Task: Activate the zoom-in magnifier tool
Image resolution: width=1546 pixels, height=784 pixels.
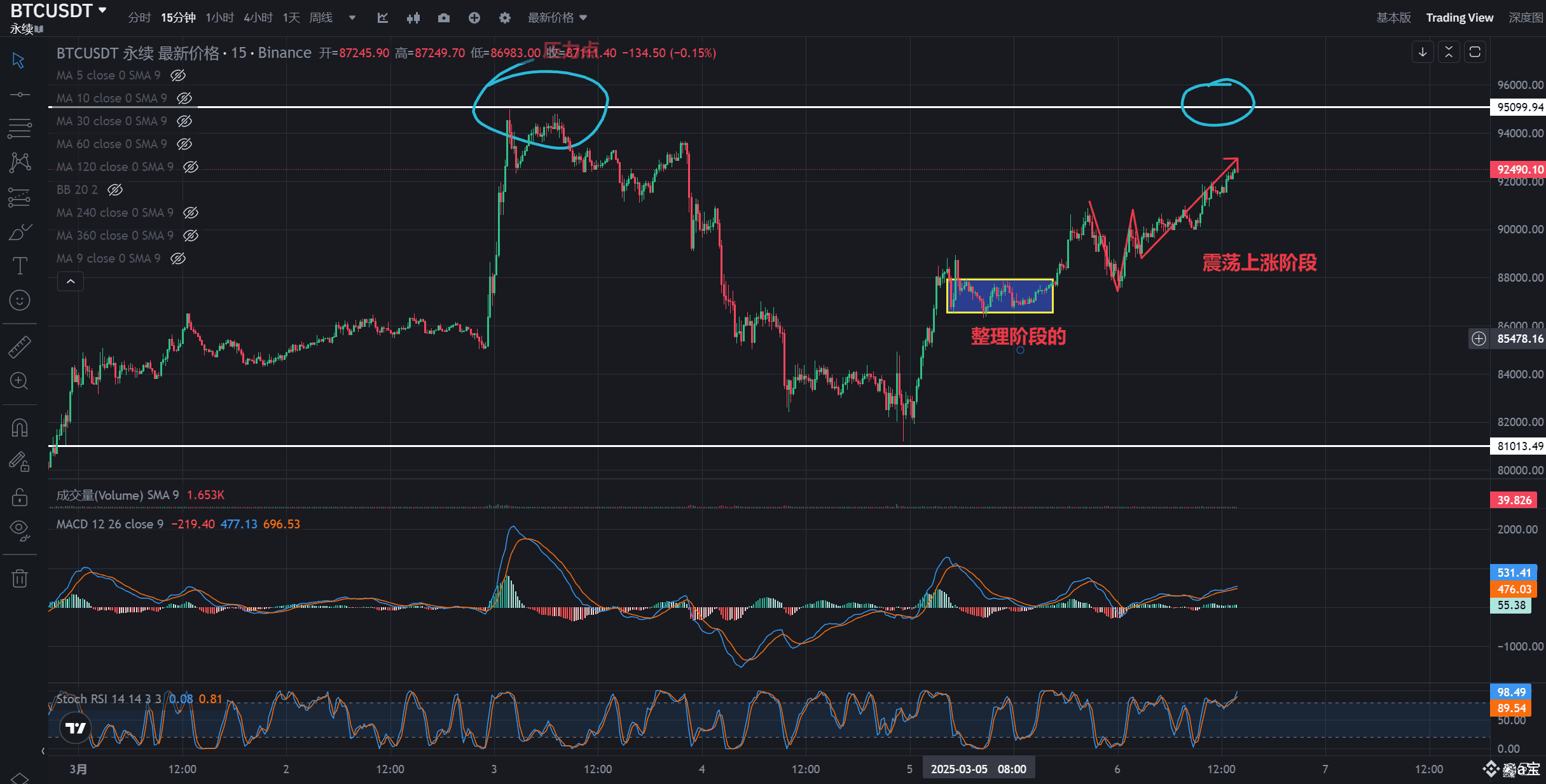Action: 20,381
